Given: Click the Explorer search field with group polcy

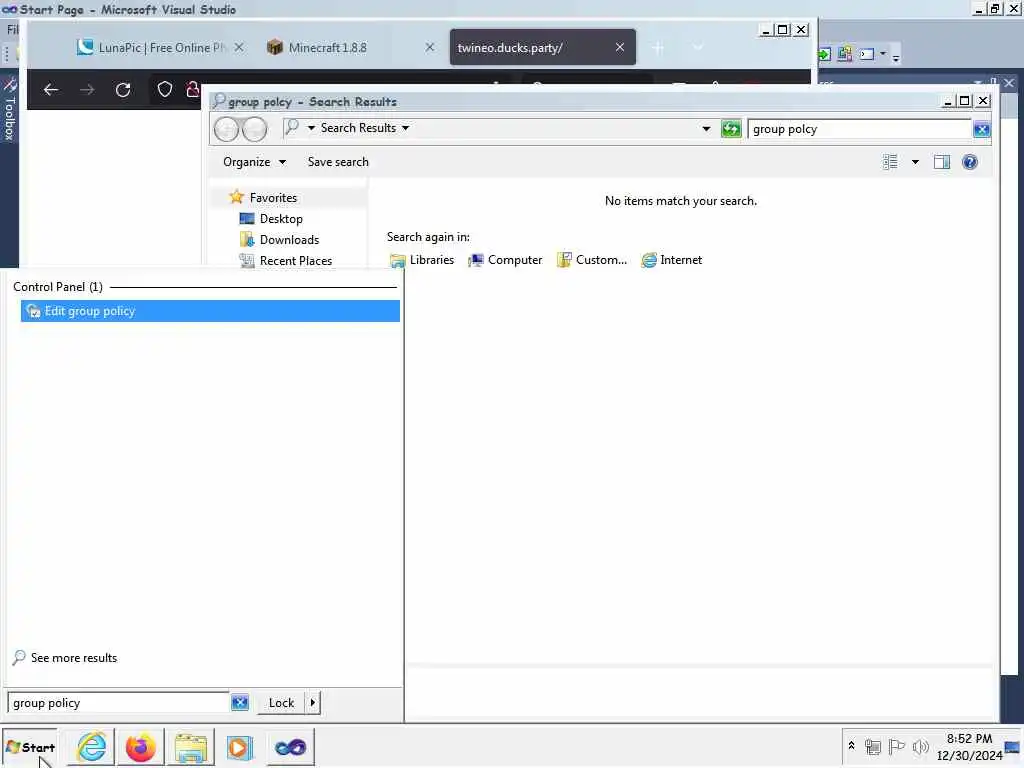Looking at the screenshot, I should click(859, 129).
